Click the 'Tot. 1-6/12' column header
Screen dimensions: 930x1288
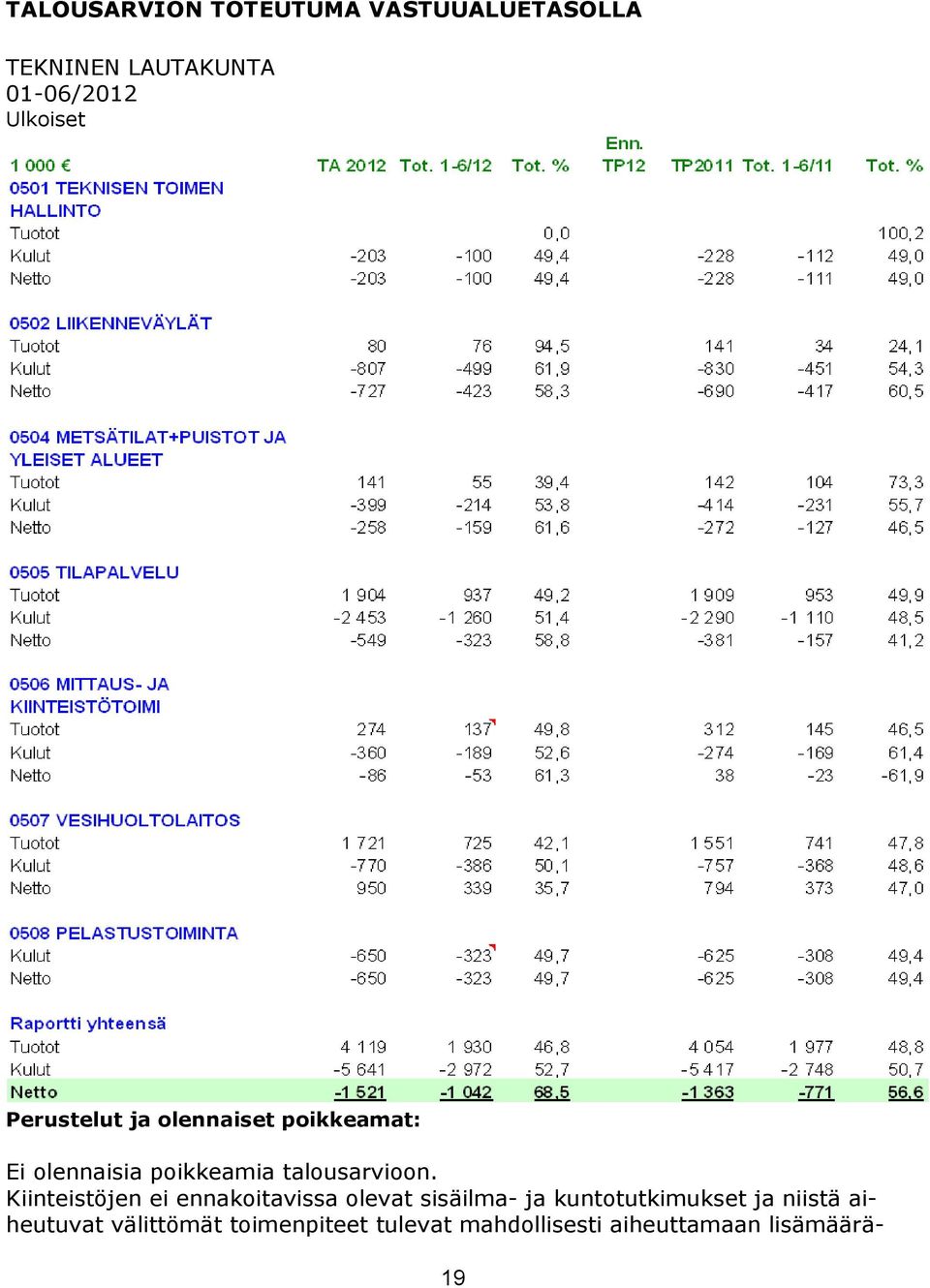tap(446, 166)
